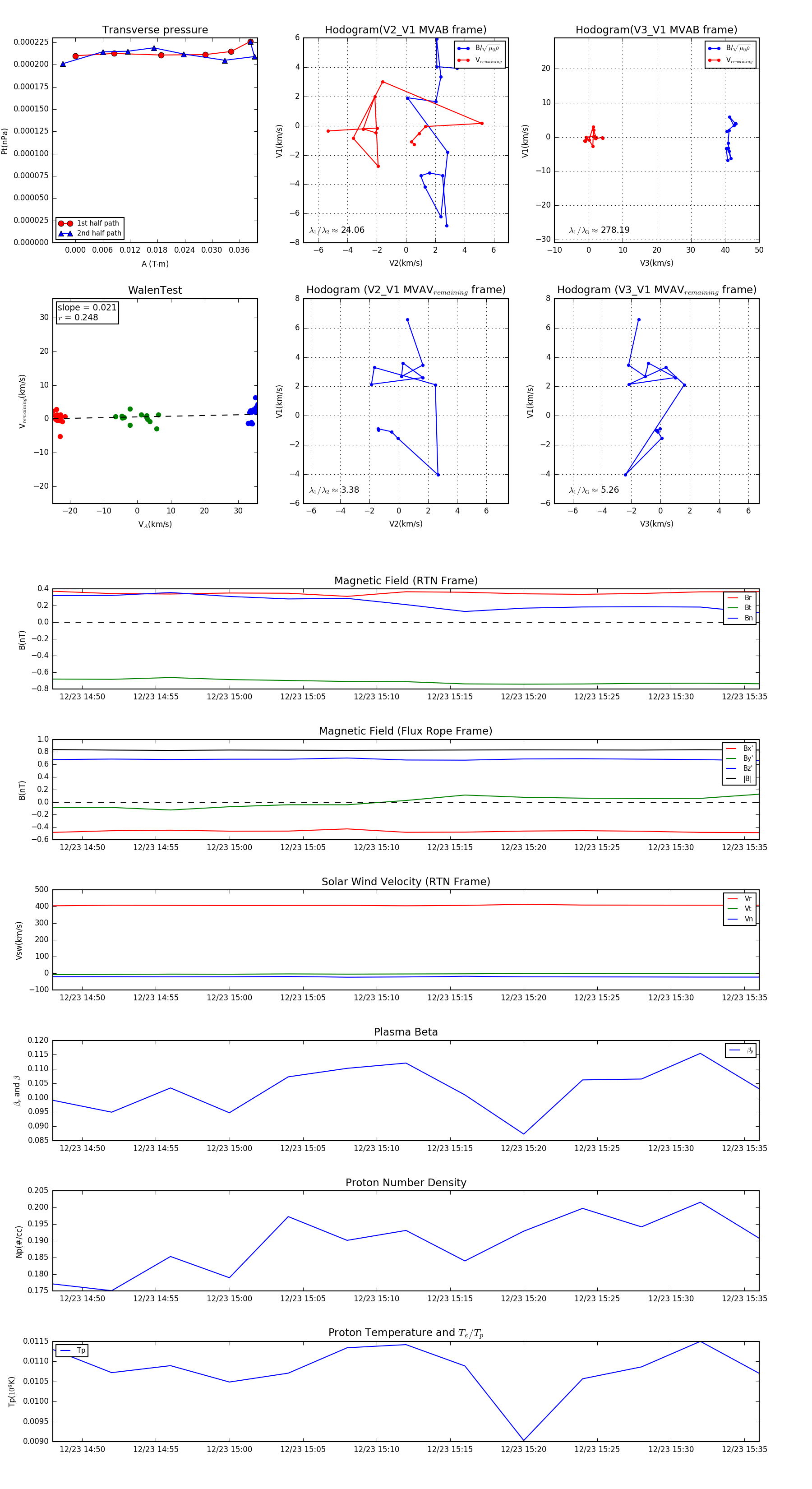The width and height of the screenshot is (812, 1489).
Task: Click the eigenvalue ratio '5.26' annotation
Action: tap(594, 490)
